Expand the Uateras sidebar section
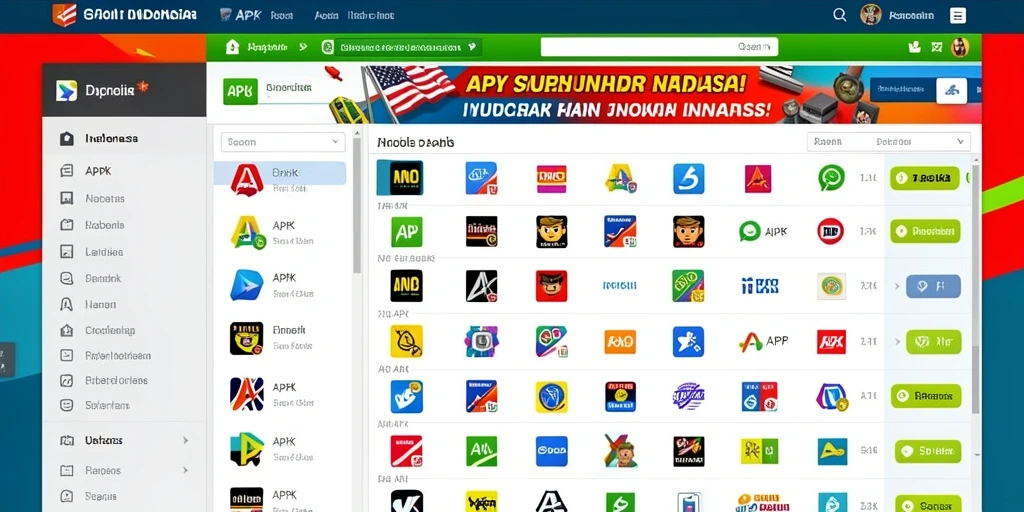The height and width of the screenshot is (512, 1024). (185, 440)
